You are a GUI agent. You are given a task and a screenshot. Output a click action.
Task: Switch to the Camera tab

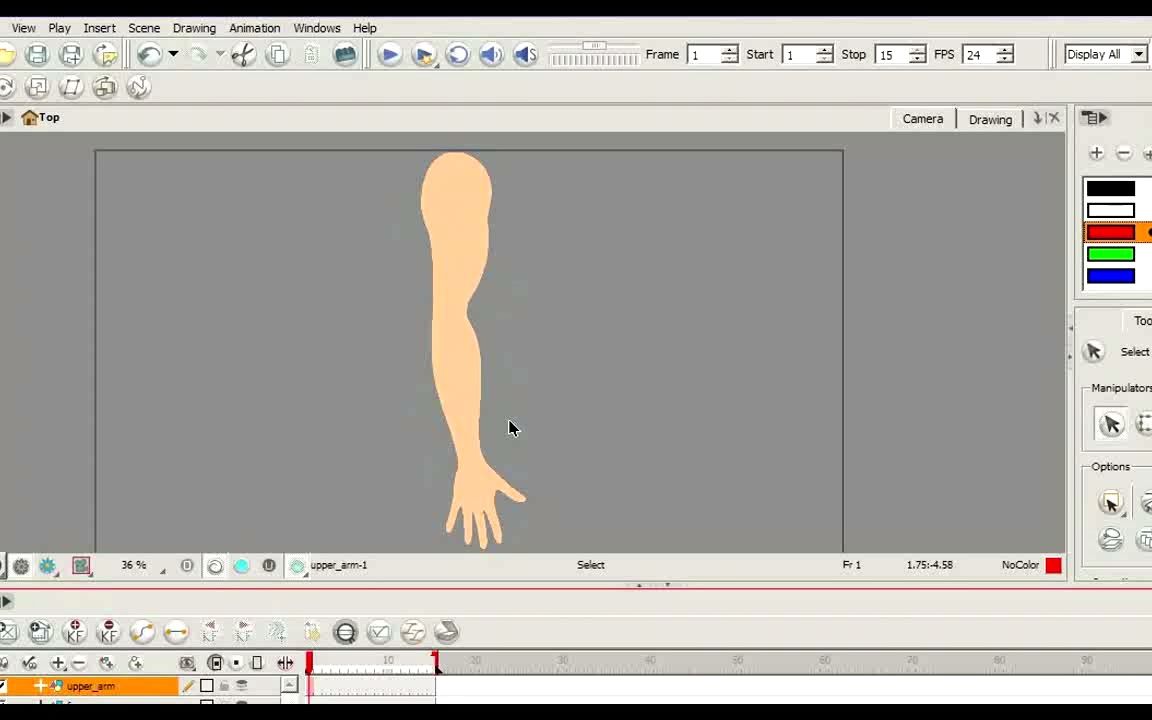click(x=922, y=119)
